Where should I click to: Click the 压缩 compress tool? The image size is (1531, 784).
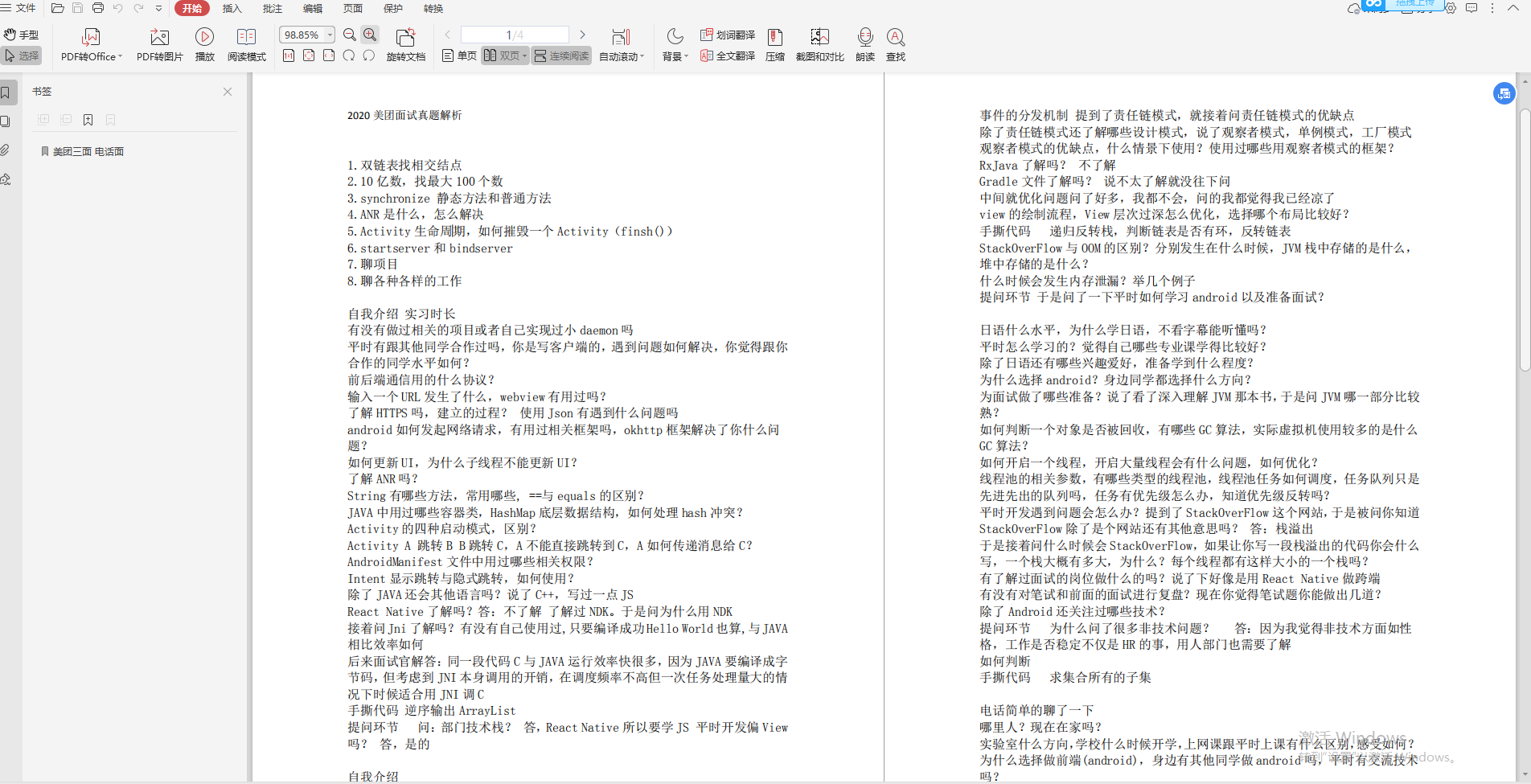tap(775, 45)
